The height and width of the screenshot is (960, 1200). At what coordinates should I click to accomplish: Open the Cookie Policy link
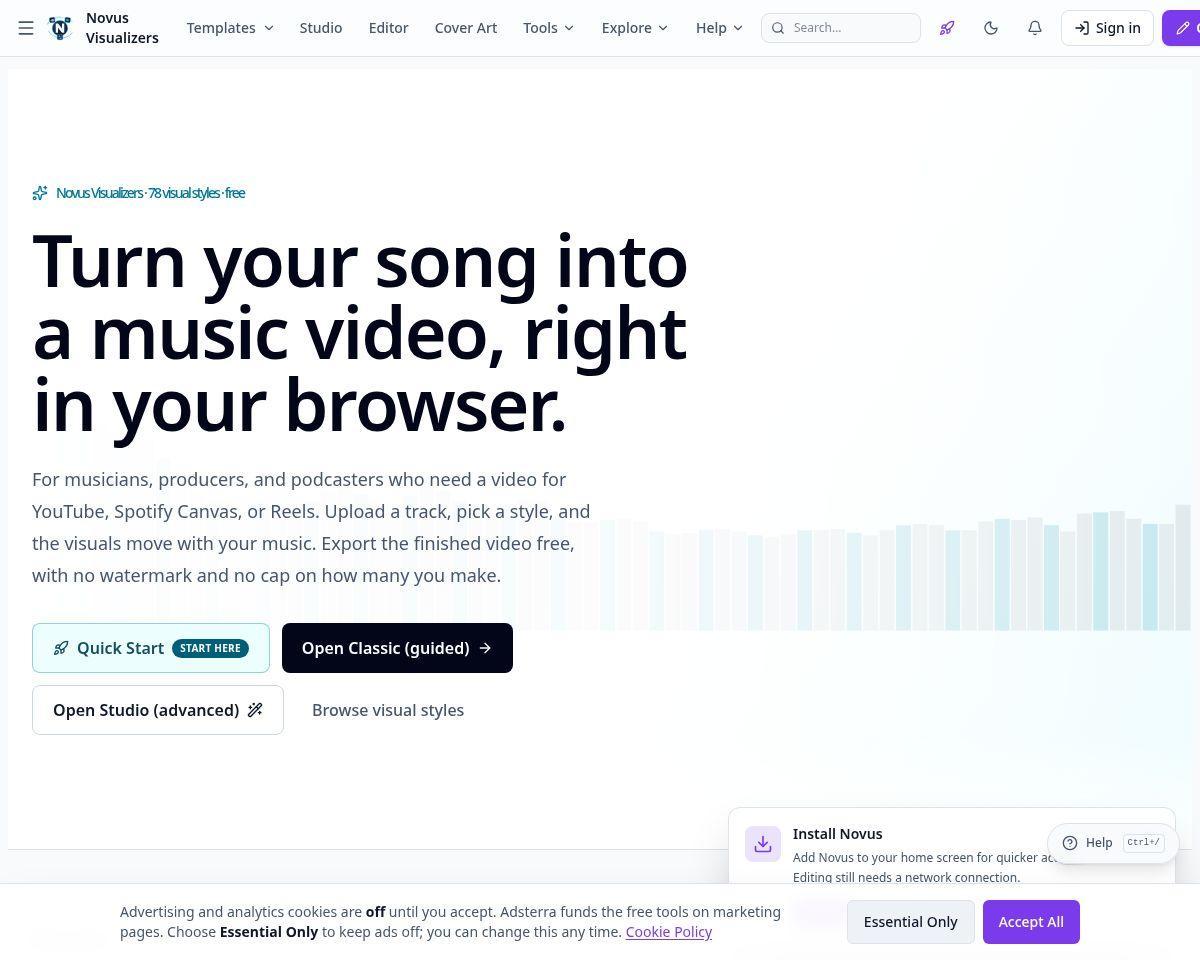tap(669, 932)
